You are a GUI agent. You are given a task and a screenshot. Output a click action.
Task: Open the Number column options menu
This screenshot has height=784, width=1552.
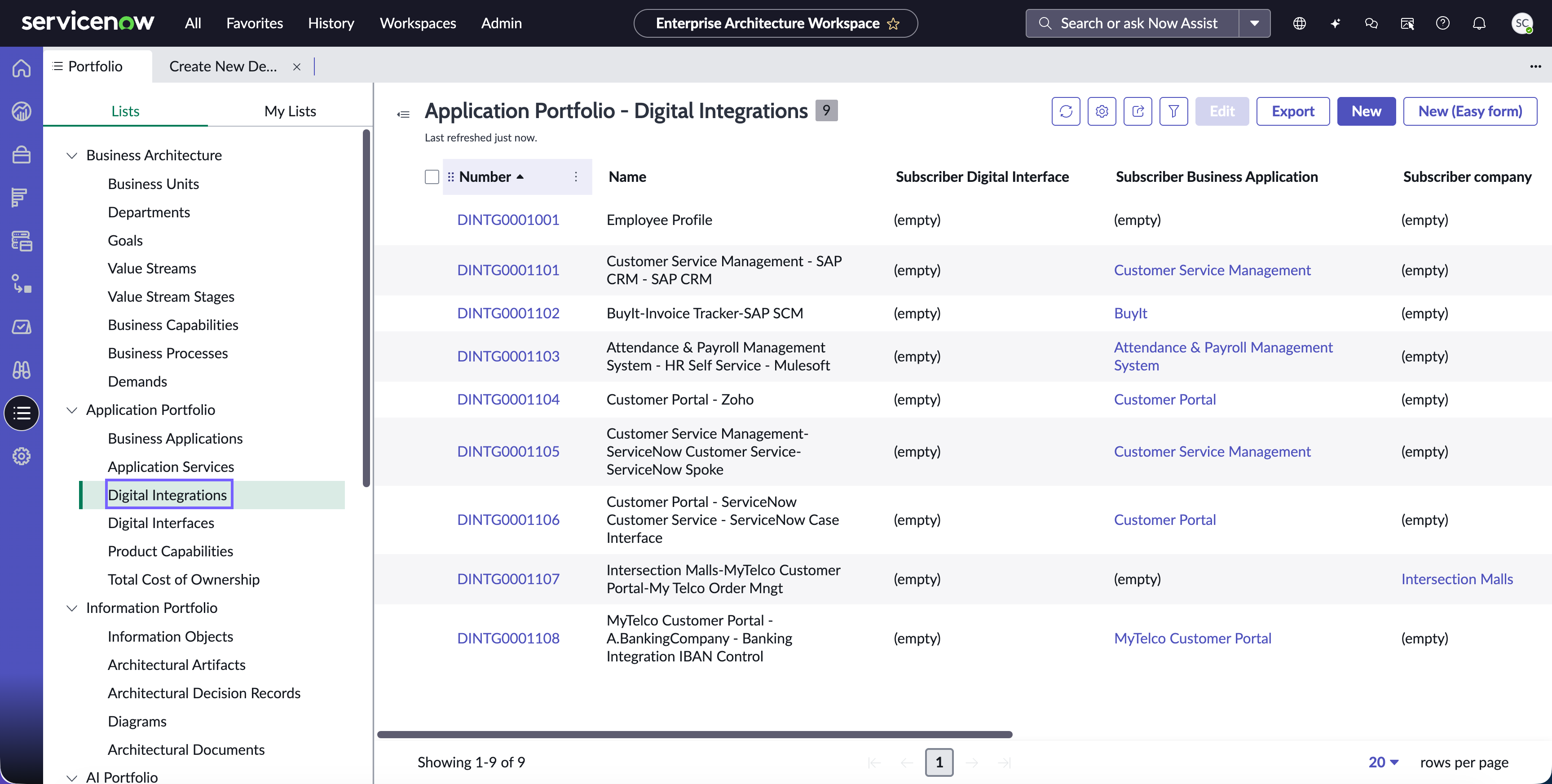click(x=576, y=176)
